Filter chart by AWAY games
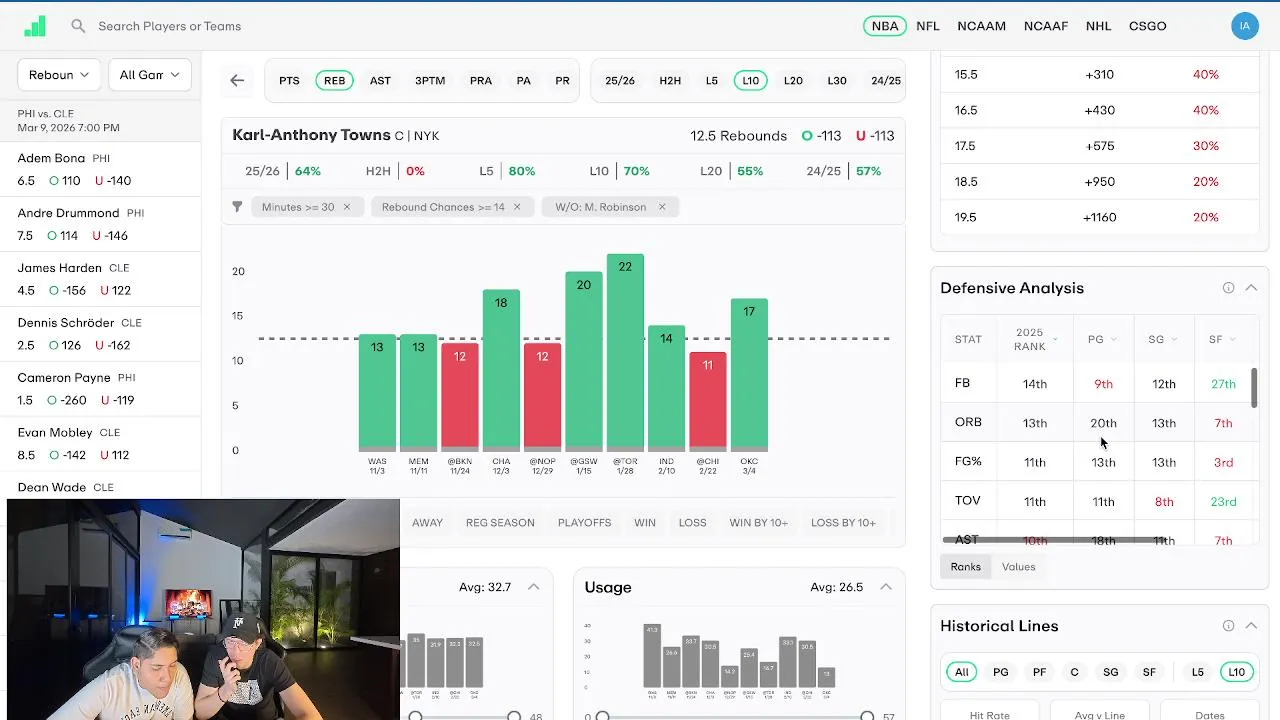1280x720 pixels. point(427,523)
